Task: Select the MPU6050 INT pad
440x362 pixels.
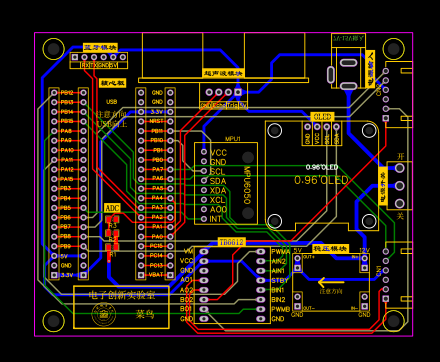Action: point(204,219)
